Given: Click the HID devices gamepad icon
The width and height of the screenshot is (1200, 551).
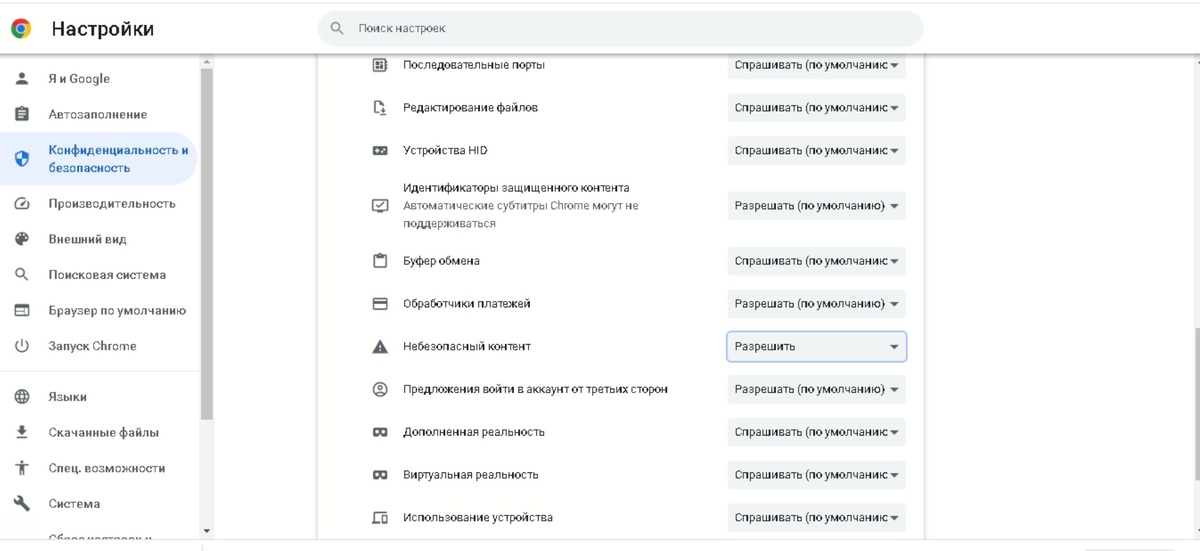Looking at the screenshot, I should click(x=379, y=151).
